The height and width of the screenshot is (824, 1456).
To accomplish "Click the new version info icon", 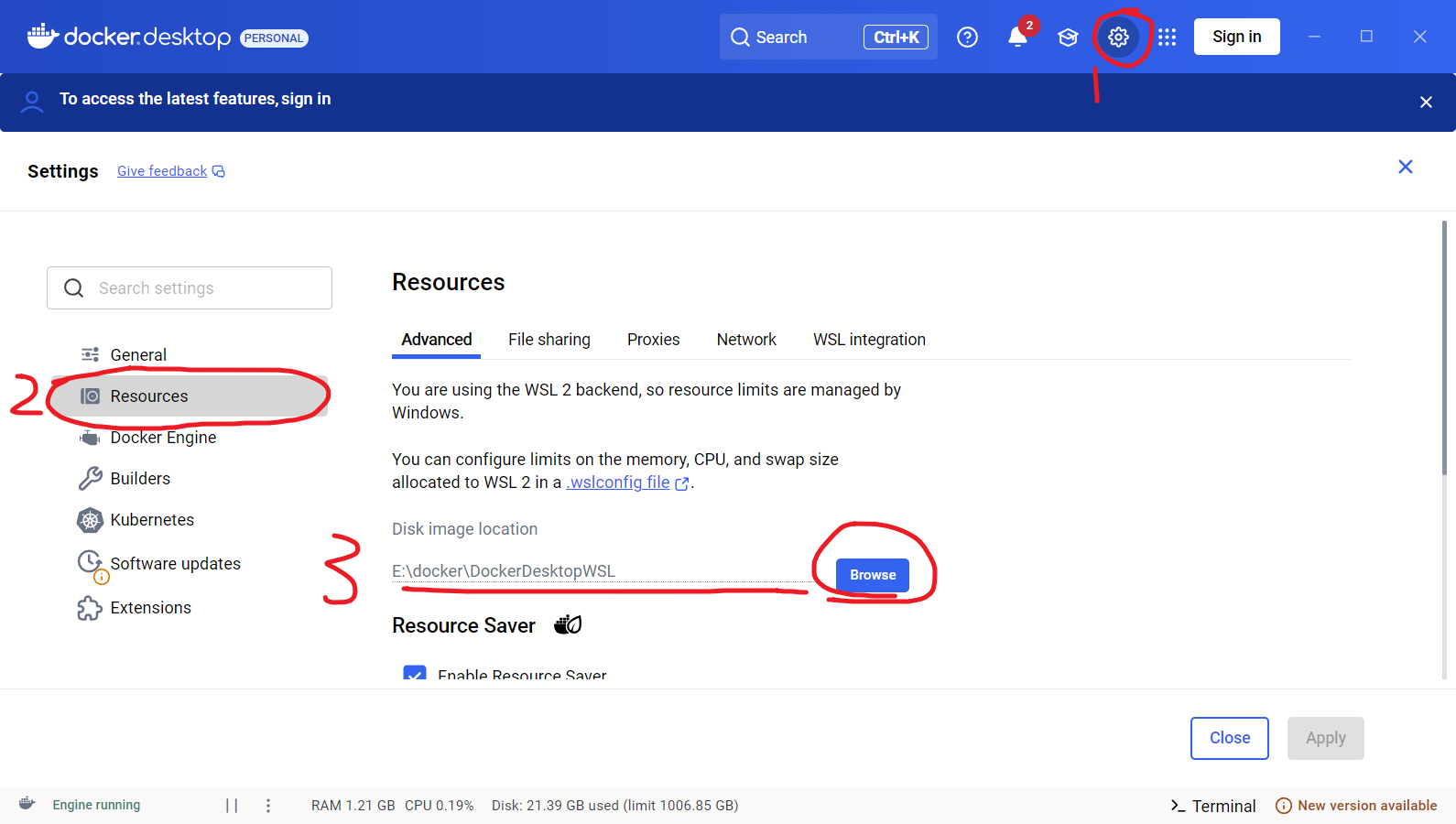I will (x=1284, y=806).
